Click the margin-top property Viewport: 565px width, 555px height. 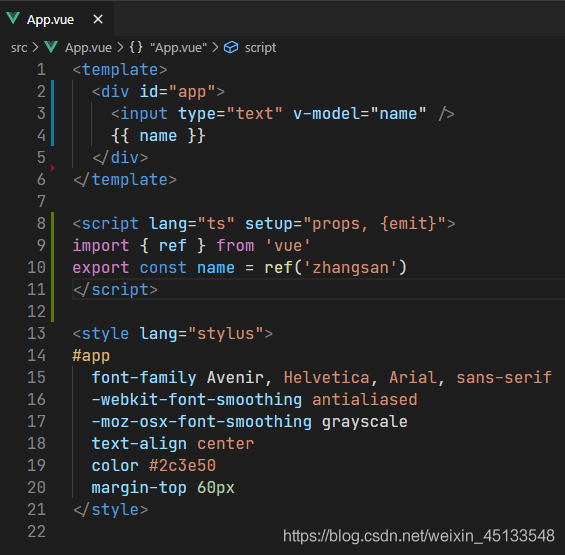click(139, 488)
